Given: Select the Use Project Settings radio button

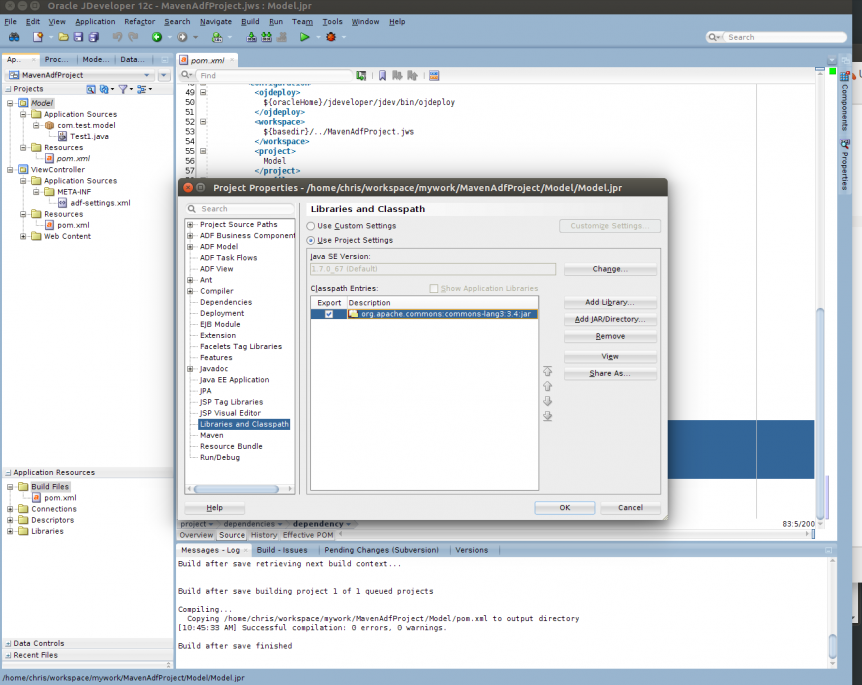Looking at the screenshot, I should click(311, 240).
